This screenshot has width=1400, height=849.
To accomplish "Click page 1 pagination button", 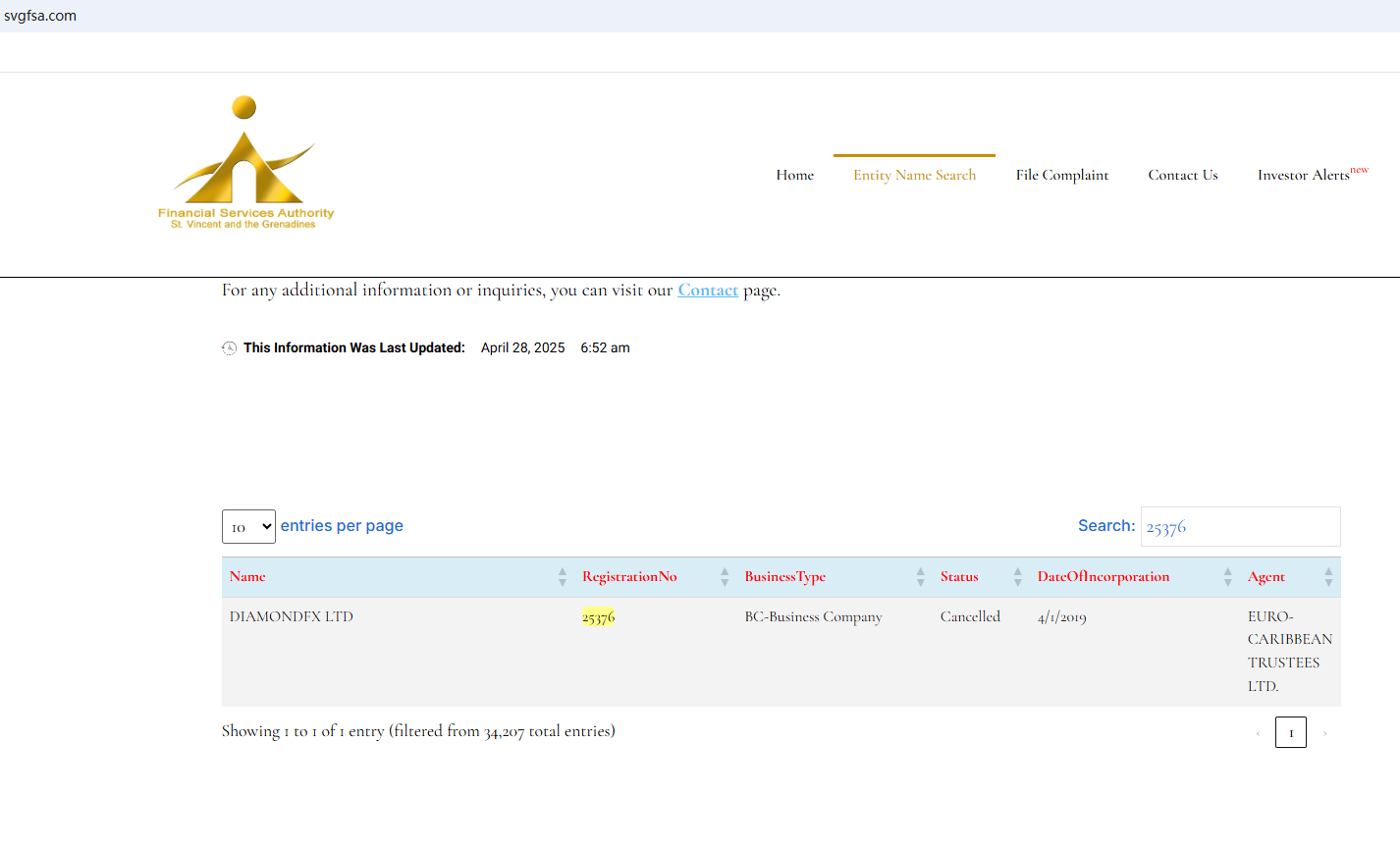I will click(x=1290, y=733).
